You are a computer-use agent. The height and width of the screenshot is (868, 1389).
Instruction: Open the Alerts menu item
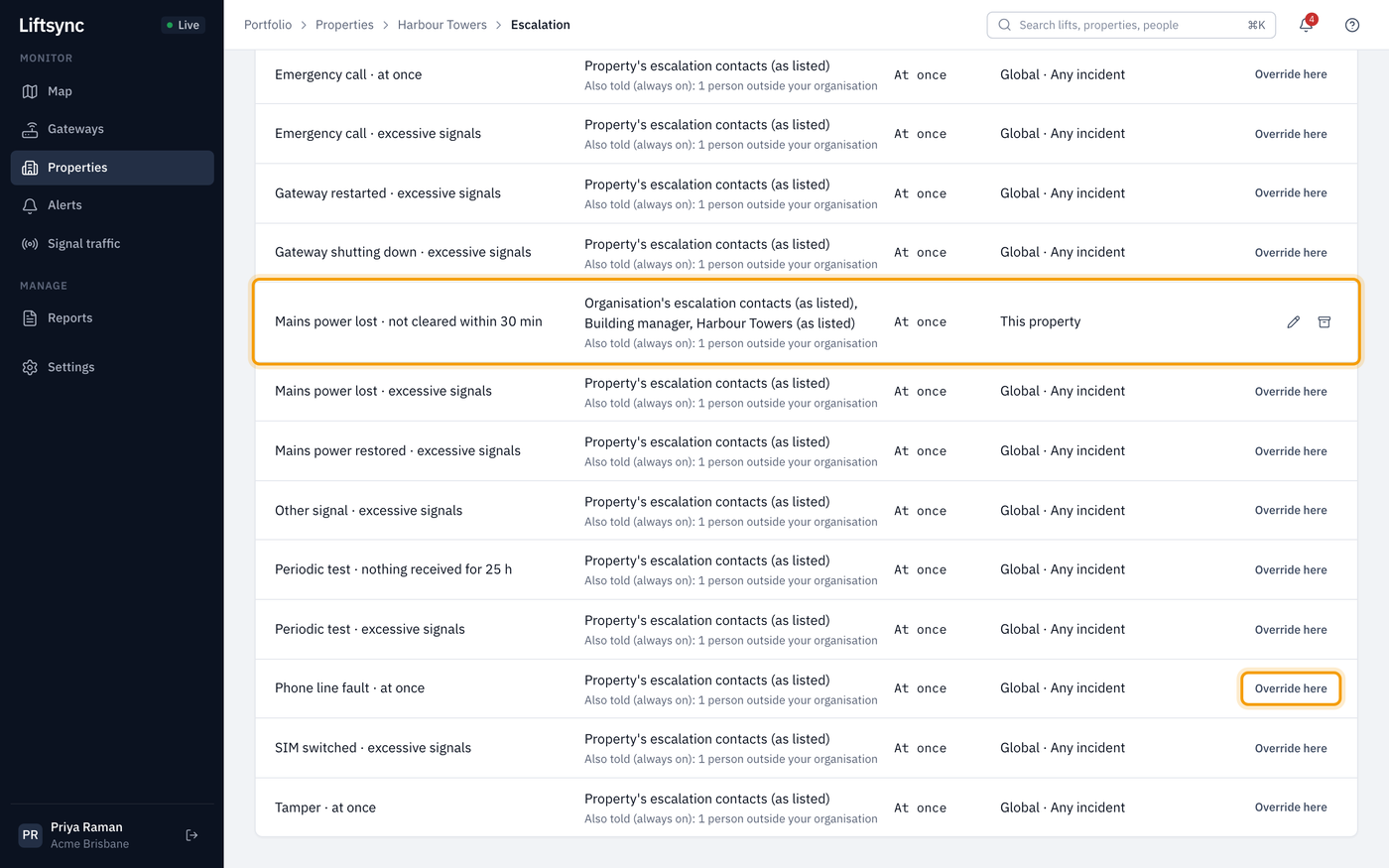(112, 205)
